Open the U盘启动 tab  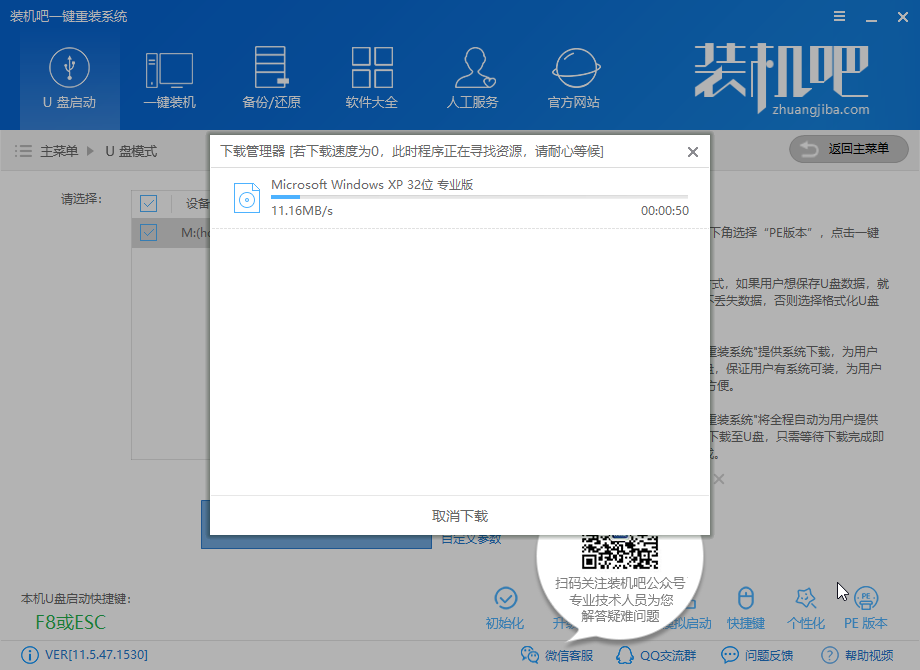pyautogui.click(x=69, y=78)
